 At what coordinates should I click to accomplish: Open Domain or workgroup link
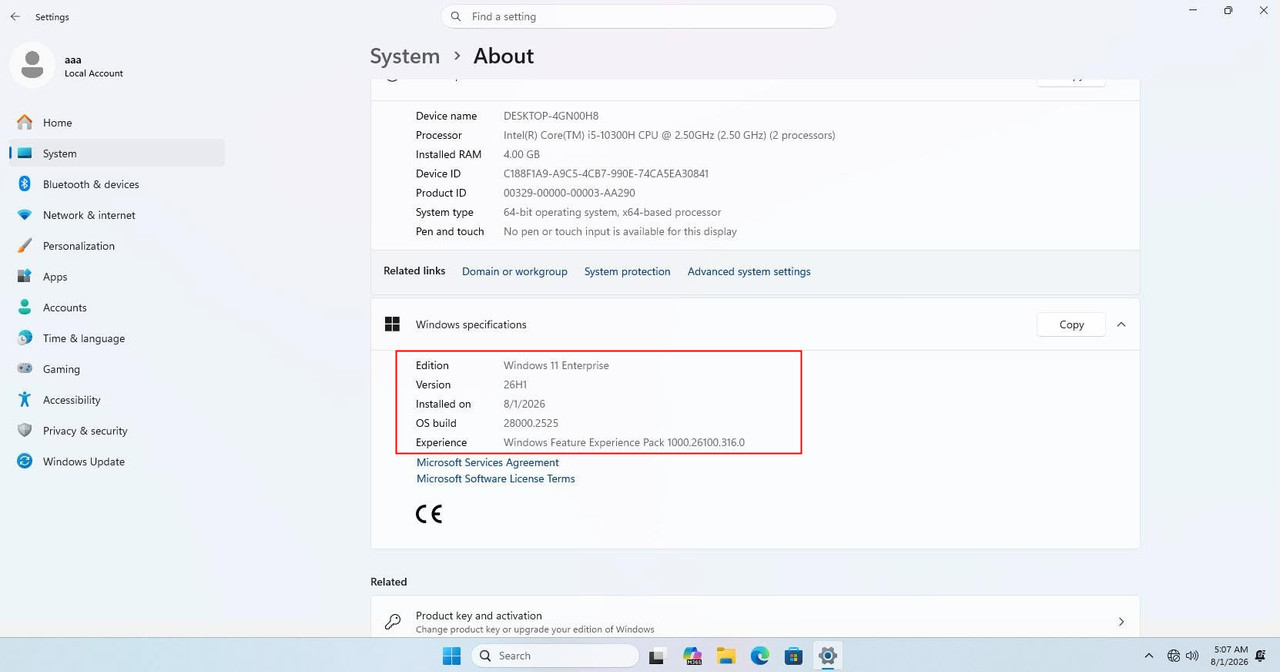[x=514, y=272]
